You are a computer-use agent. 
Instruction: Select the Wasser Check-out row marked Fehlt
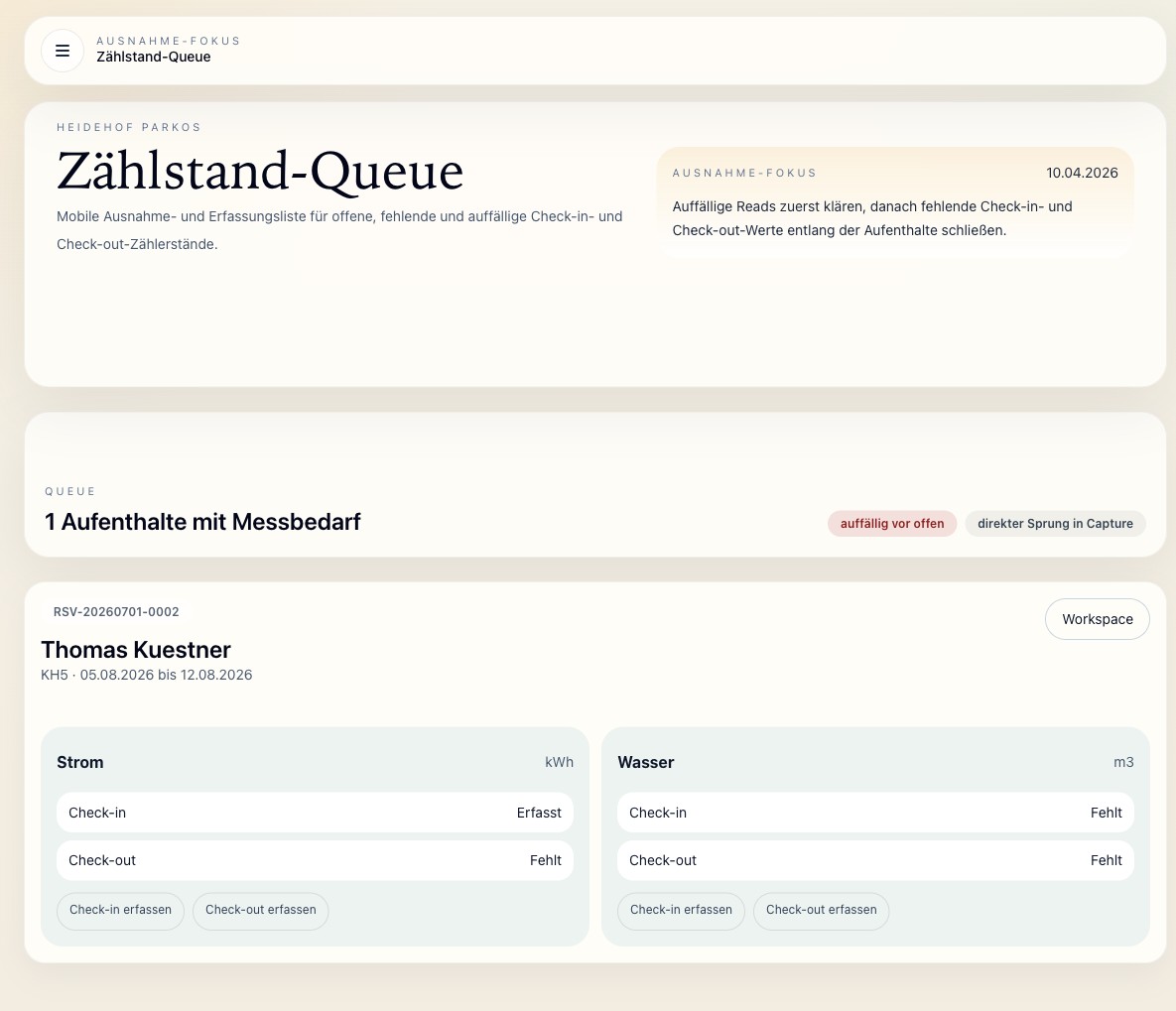click(x=875, y=860)
